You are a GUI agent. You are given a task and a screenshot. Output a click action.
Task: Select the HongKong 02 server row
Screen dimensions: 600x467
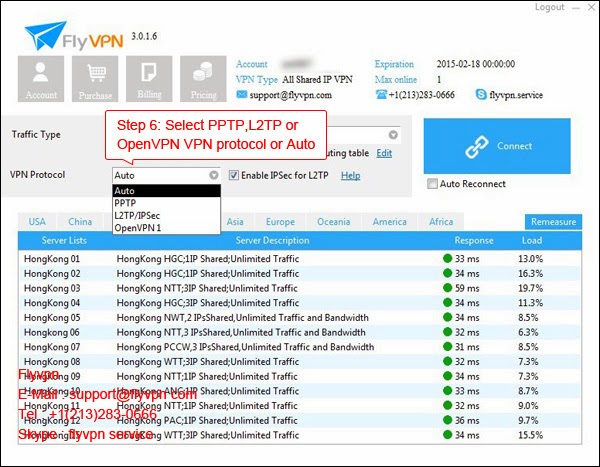[x=300, y=273]
